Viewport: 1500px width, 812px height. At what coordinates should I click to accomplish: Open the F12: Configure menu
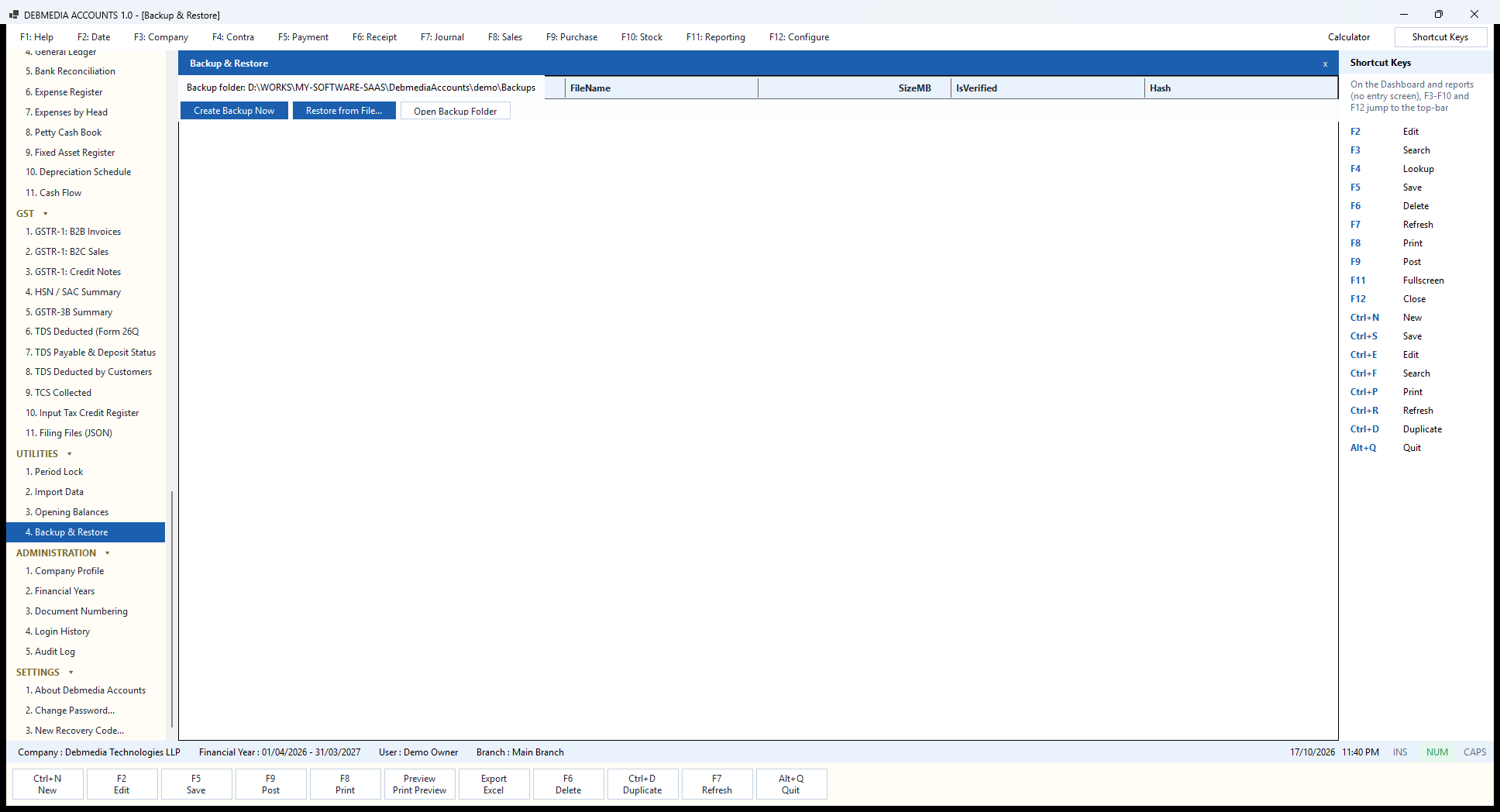click(x=799, y=37)
